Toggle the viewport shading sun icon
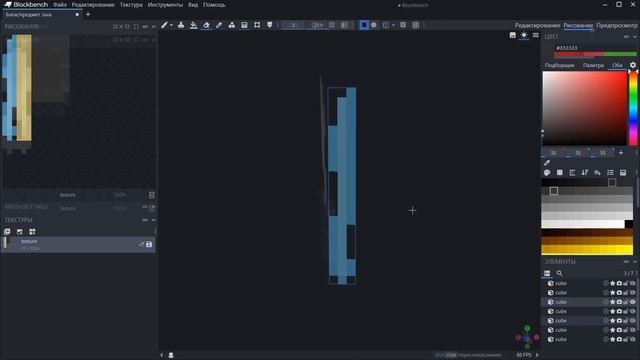Screen dimensions: 640x360 524,35
